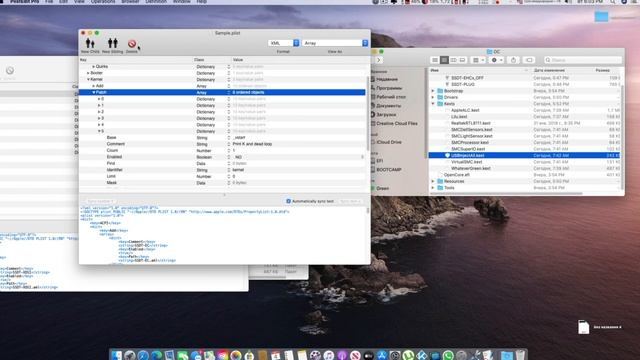
Task: Select OpenCore.efi file in Finder
Action: point(456,175)
